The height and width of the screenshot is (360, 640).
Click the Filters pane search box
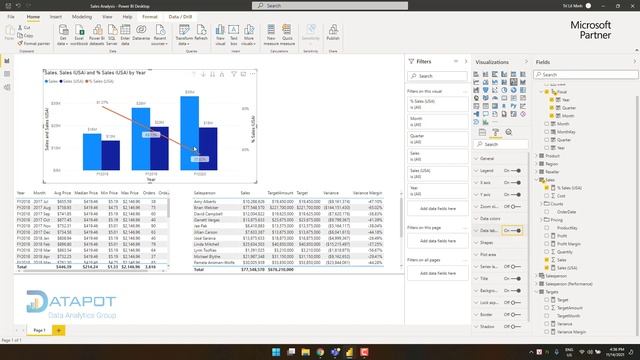pyautogui.click(x=438, y=76)
